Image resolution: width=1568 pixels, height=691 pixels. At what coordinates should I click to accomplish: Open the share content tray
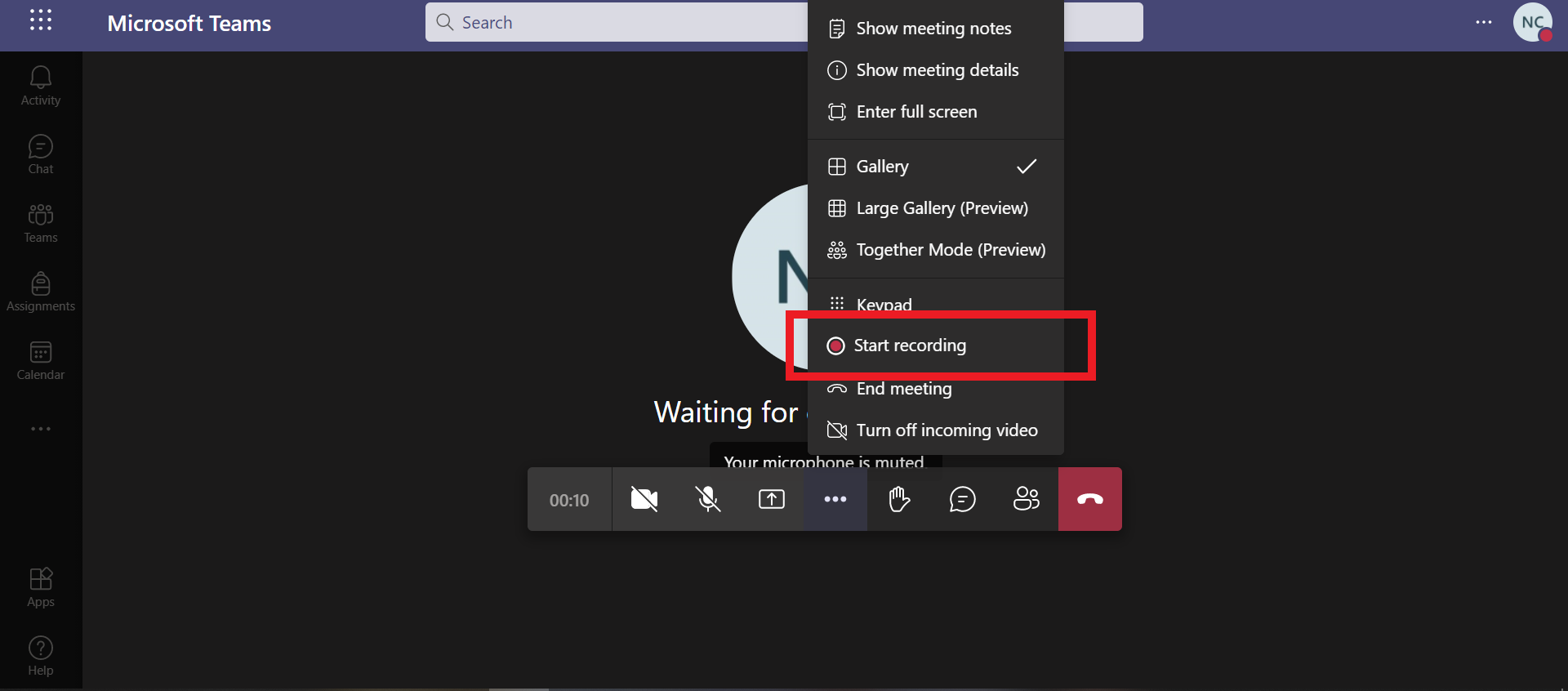[772, 499]
